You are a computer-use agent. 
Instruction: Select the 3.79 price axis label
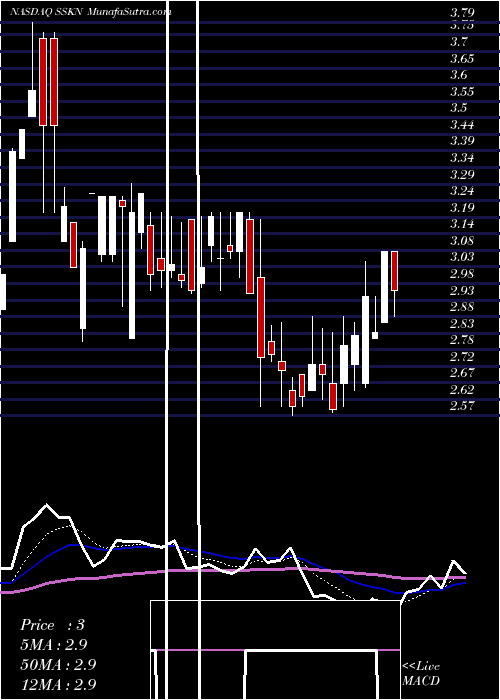[462, 12]
